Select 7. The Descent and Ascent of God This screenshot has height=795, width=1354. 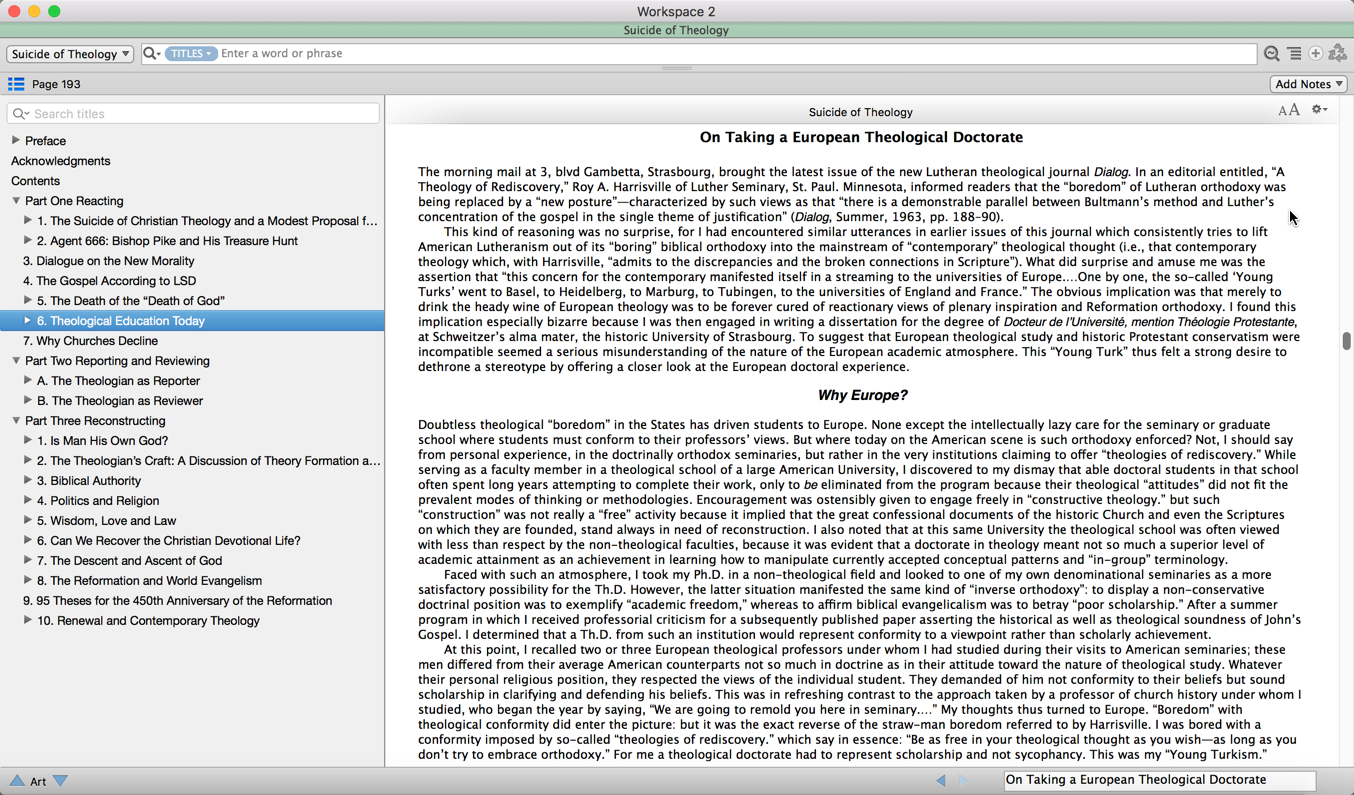click(130, 561)
